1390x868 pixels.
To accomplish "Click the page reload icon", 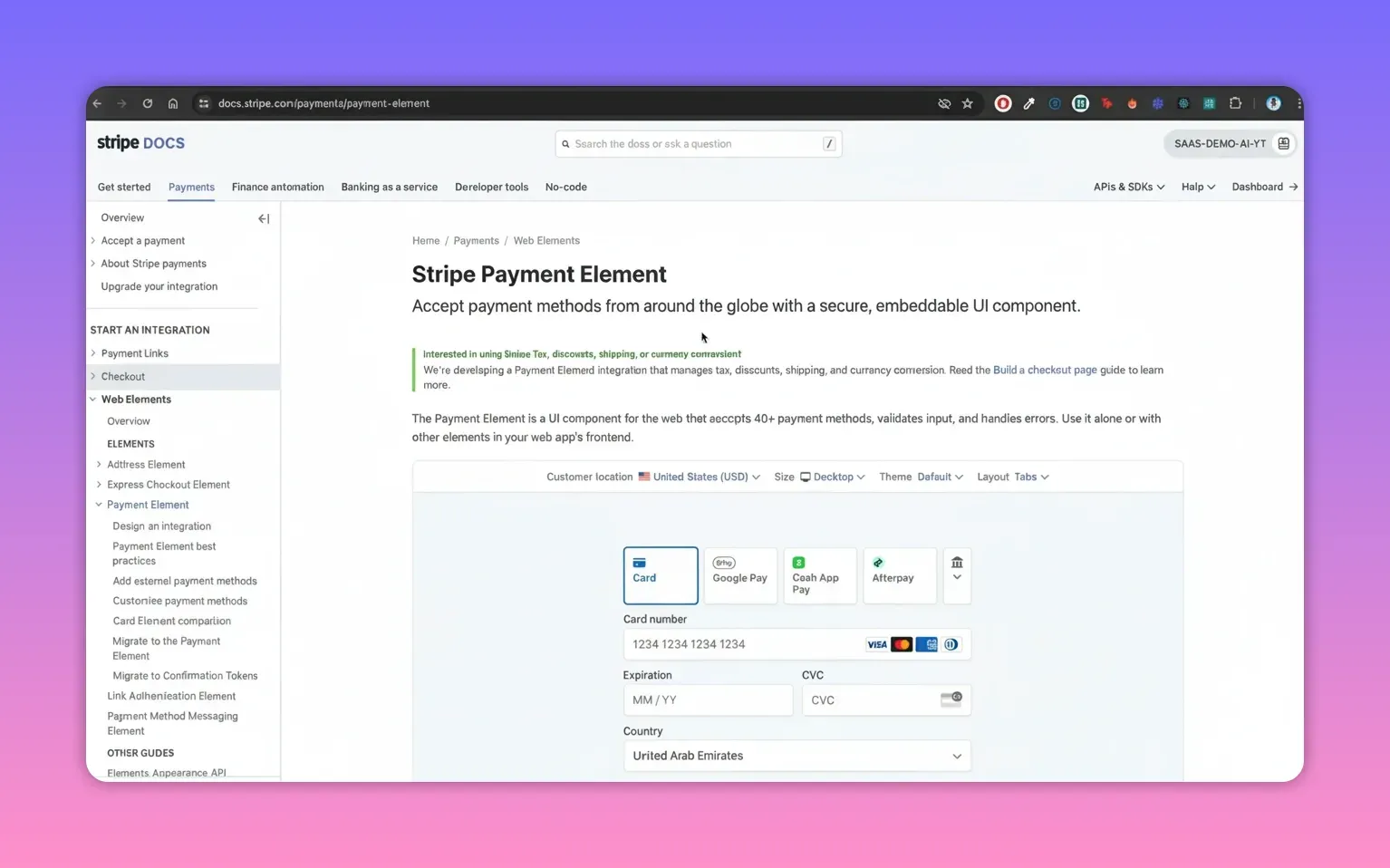I will click(x=148, y=103).
